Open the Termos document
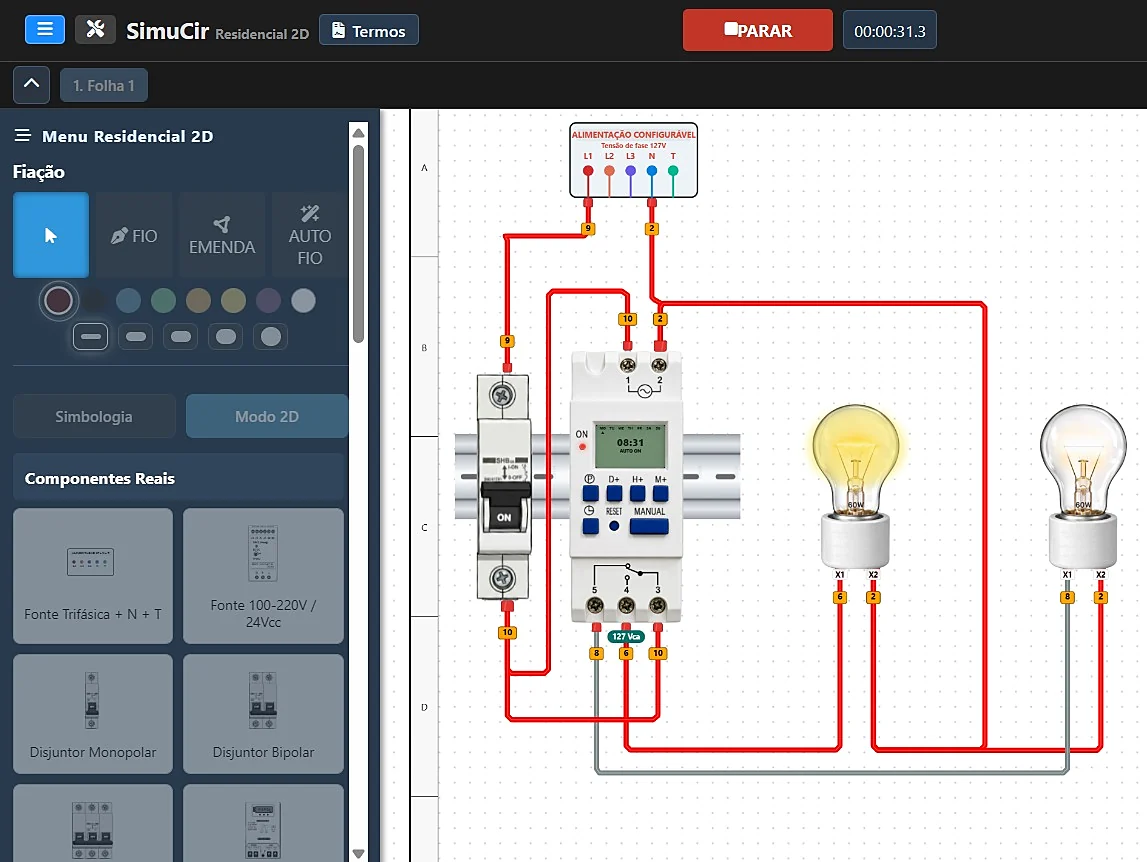The image size is (1147, 862). coord(369,31)
